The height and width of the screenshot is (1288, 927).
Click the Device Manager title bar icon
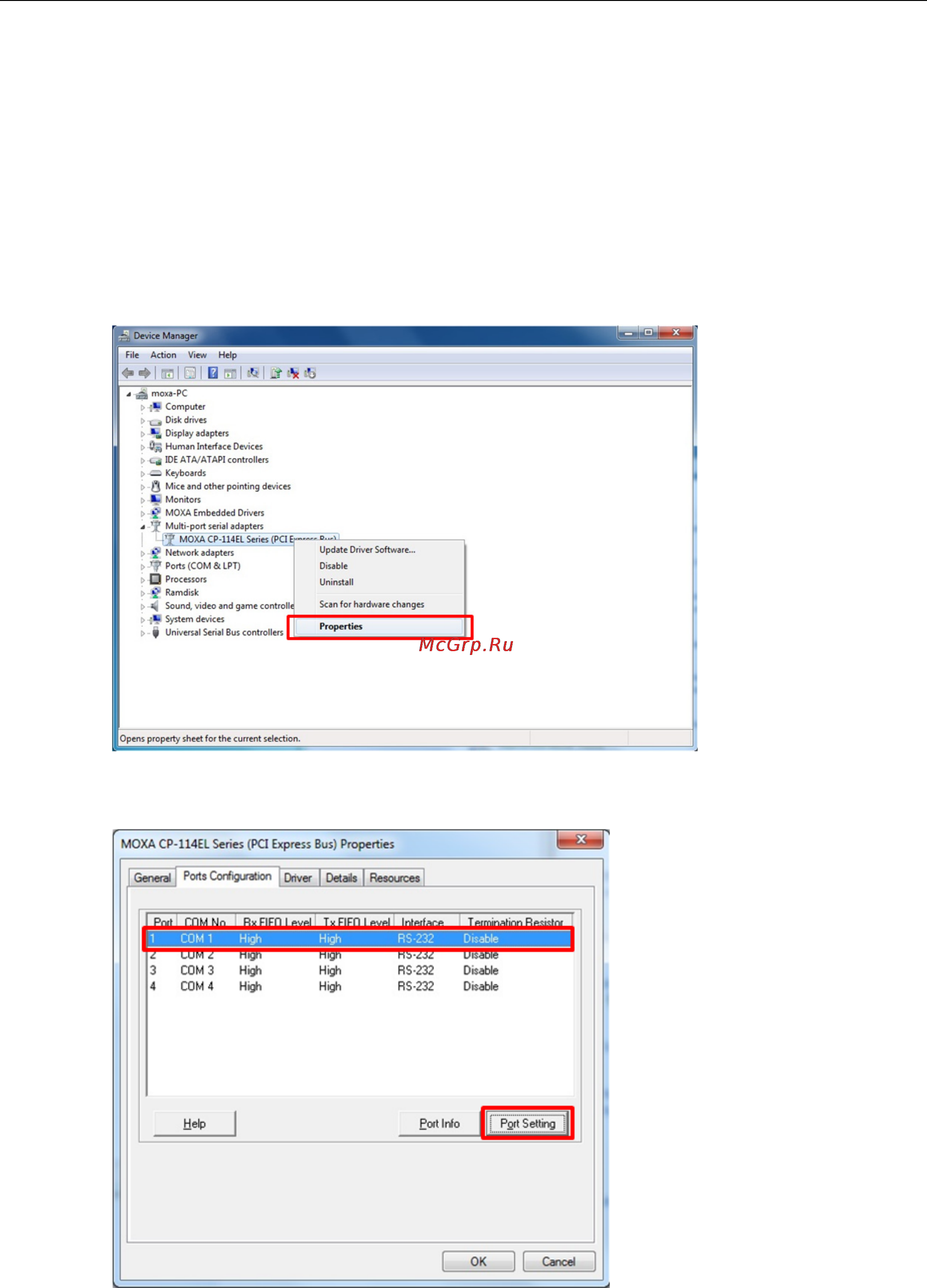124,336
